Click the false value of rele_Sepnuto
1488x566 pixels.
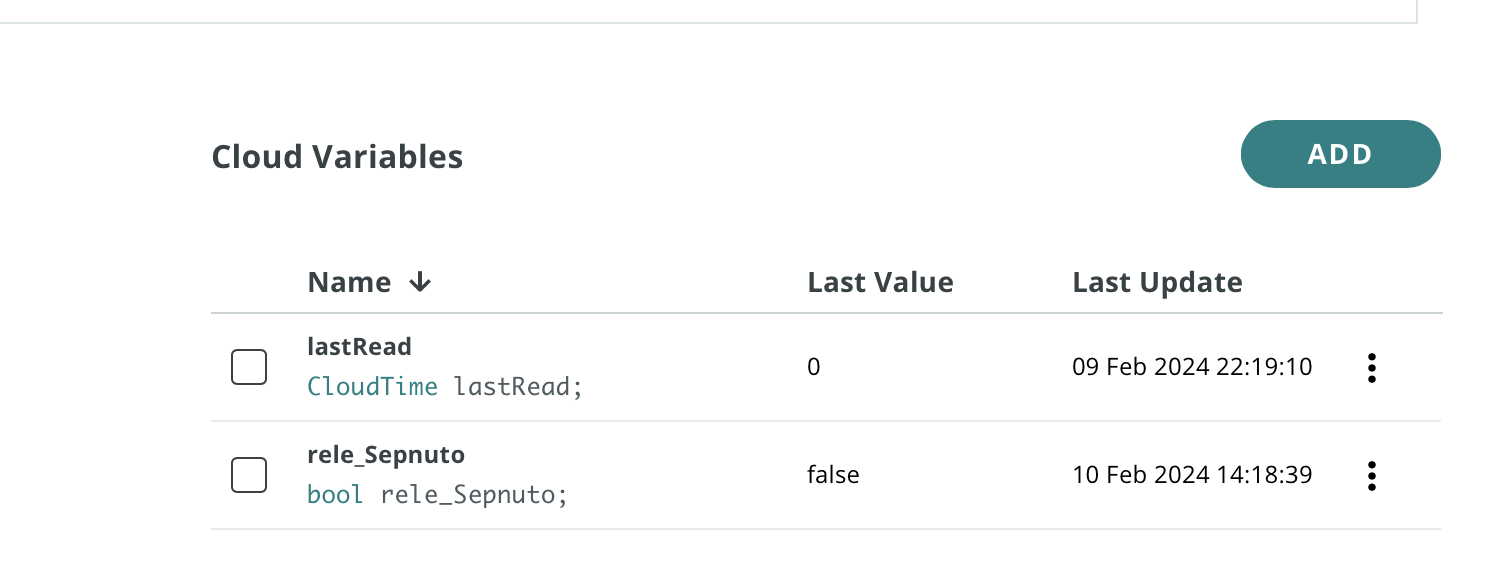[x=833, y=475]
